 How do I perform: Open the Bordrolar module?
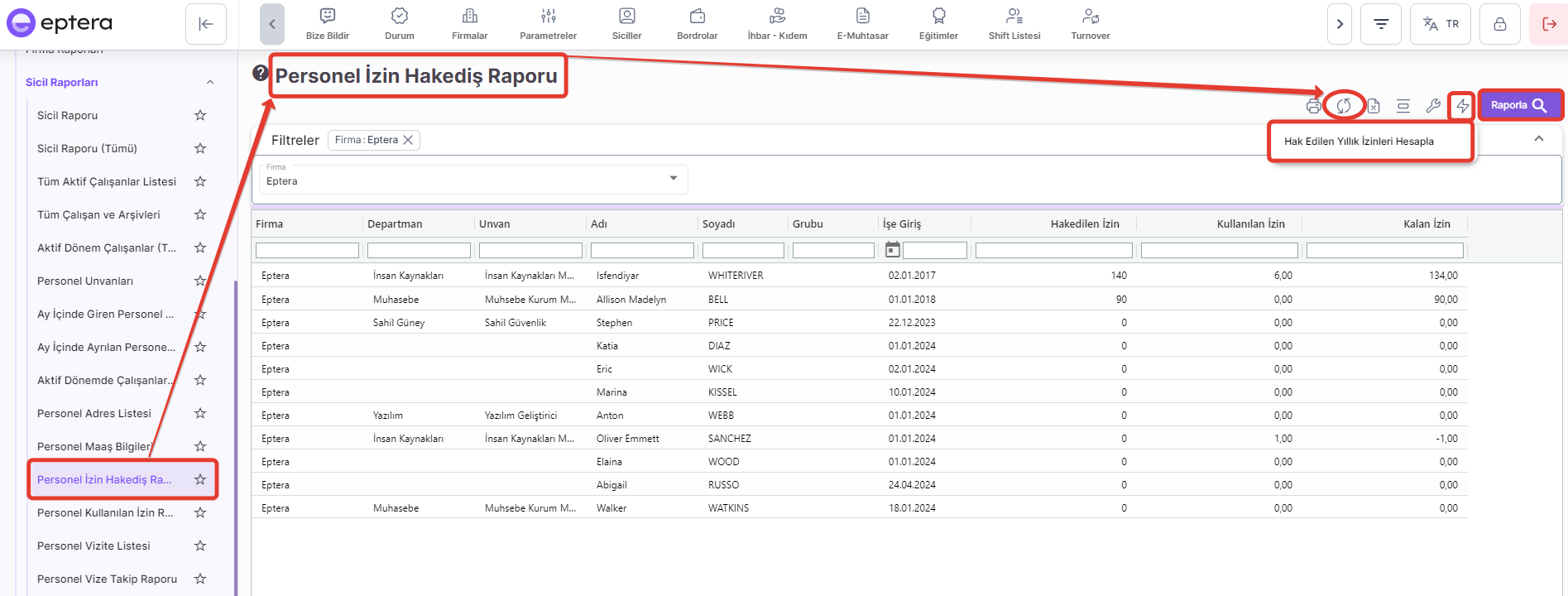click(x=697, y=24)
